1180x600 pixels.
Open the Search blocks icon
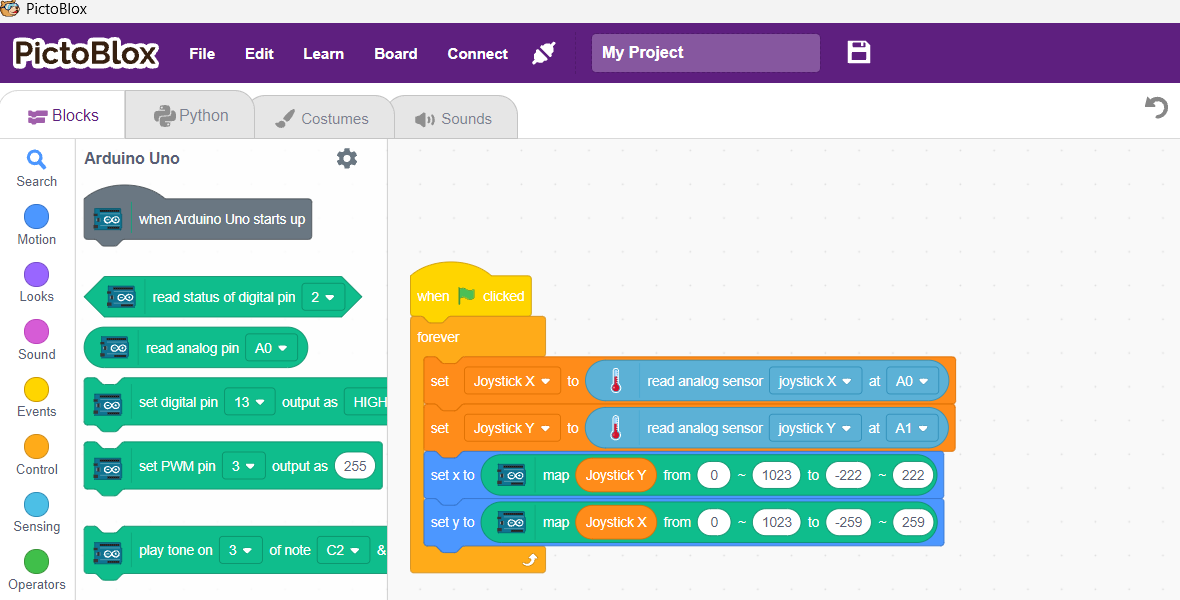click(36, 160)
